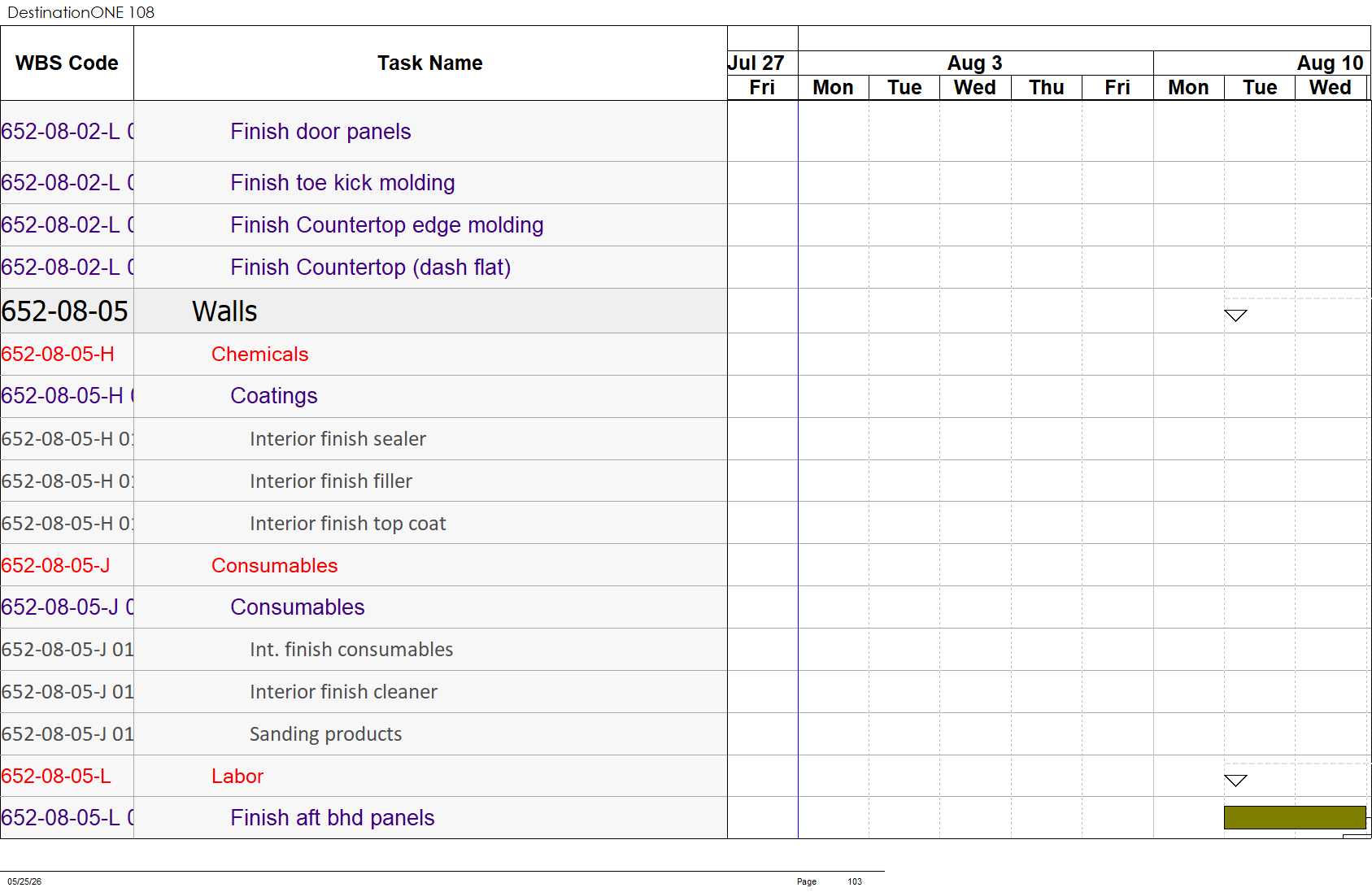Click the Thu day header in Aug 3 week

(x=1047, y=88)
